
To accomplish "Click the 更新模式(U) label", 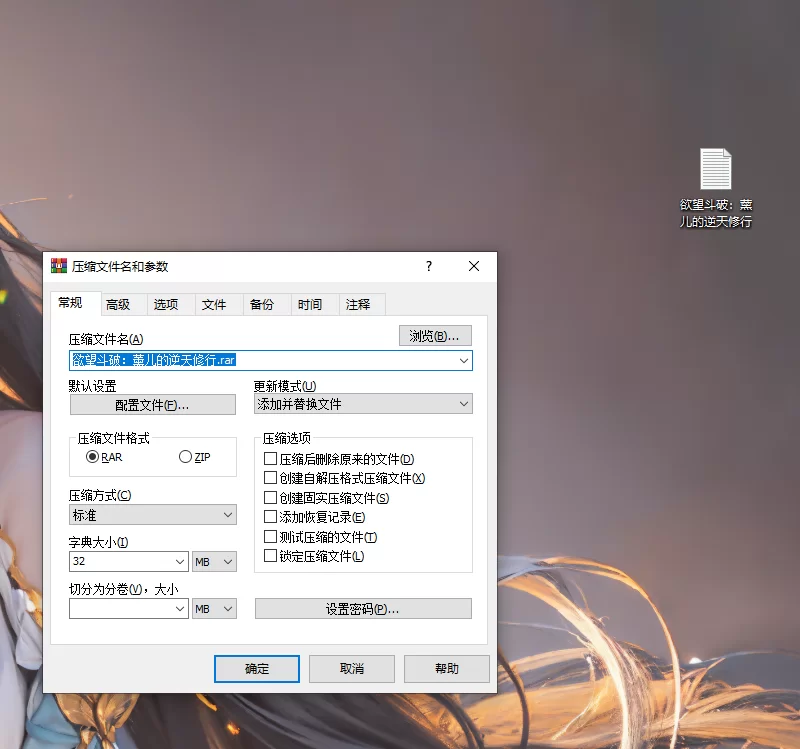I will [285, 386].
